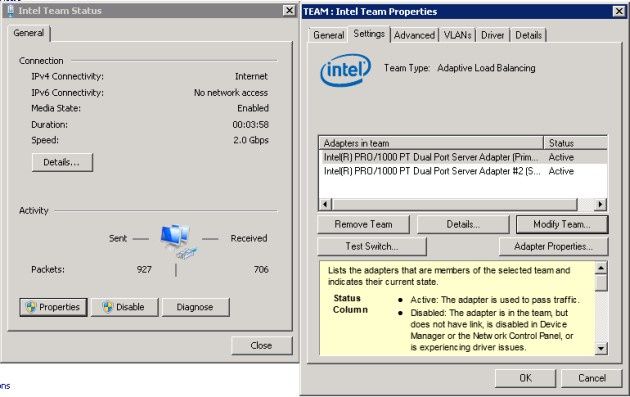630x397 pixels.
Task: Click the 'Adaptive Load Balancing' team type text
Action: click(486, 68)
